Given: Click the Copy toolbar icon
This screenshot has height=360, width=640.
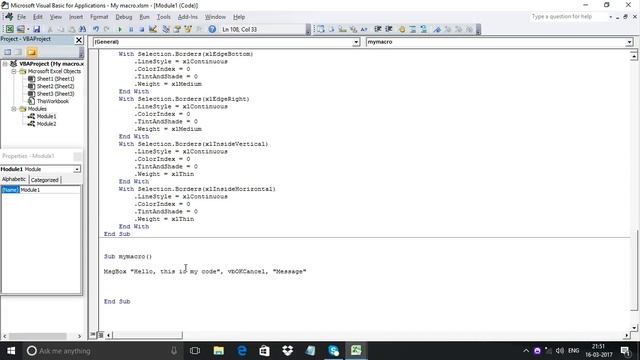Looking at the screenshot, I should (x=61, y=29).
